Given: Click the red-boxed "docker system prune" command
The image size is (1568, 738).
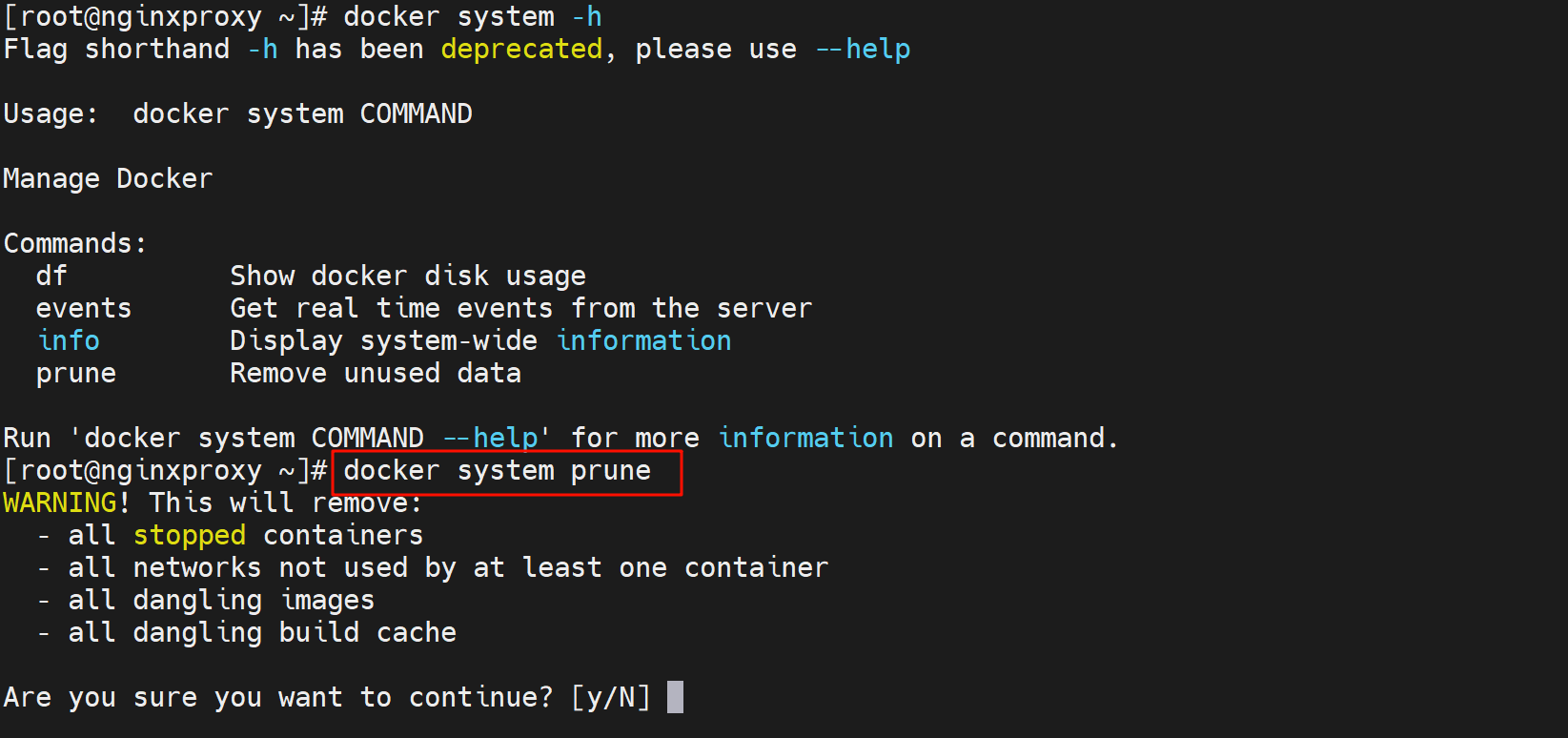Looking at the screenshot, I should point(498,471).
